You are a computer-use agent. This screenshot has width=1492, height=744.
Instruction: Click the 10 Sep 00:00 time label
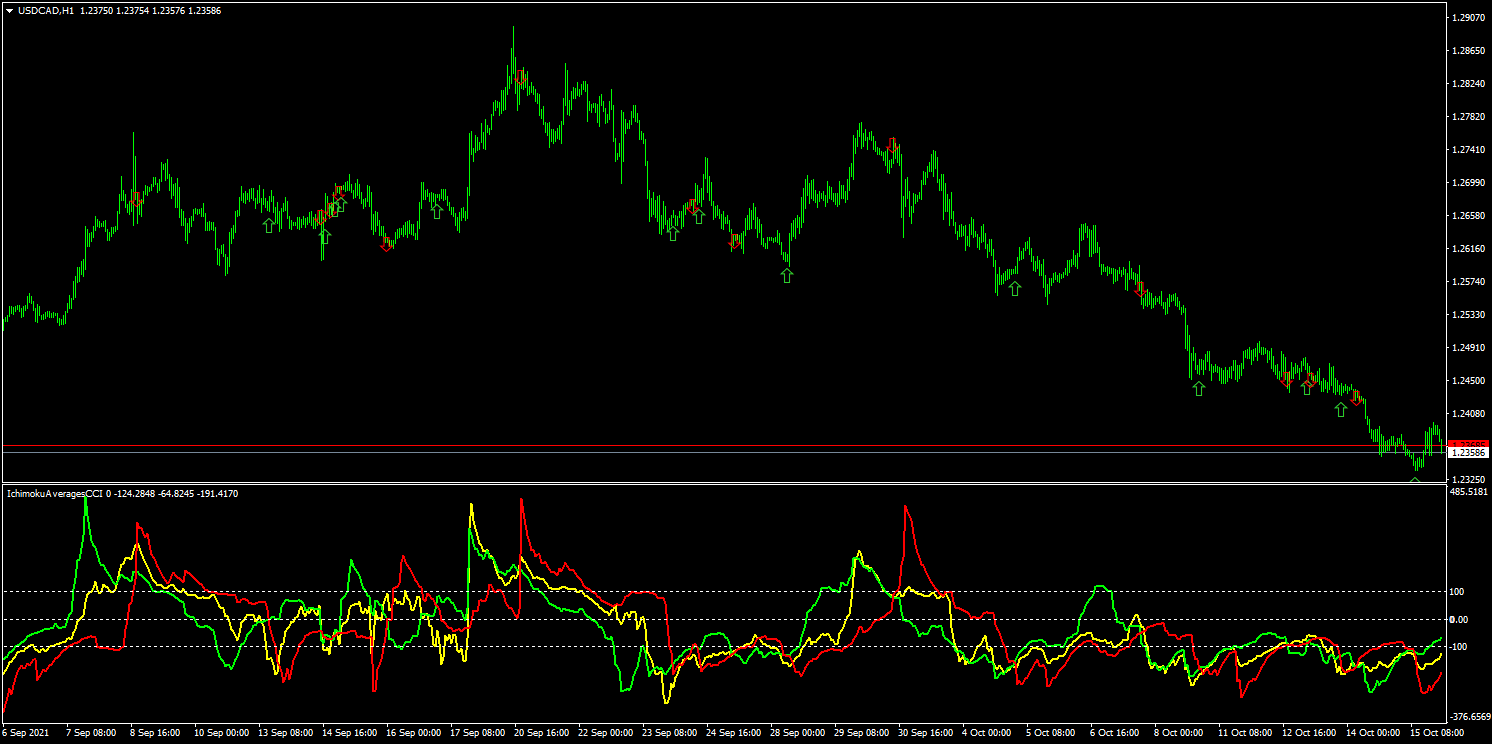click(x=221, y=733)
